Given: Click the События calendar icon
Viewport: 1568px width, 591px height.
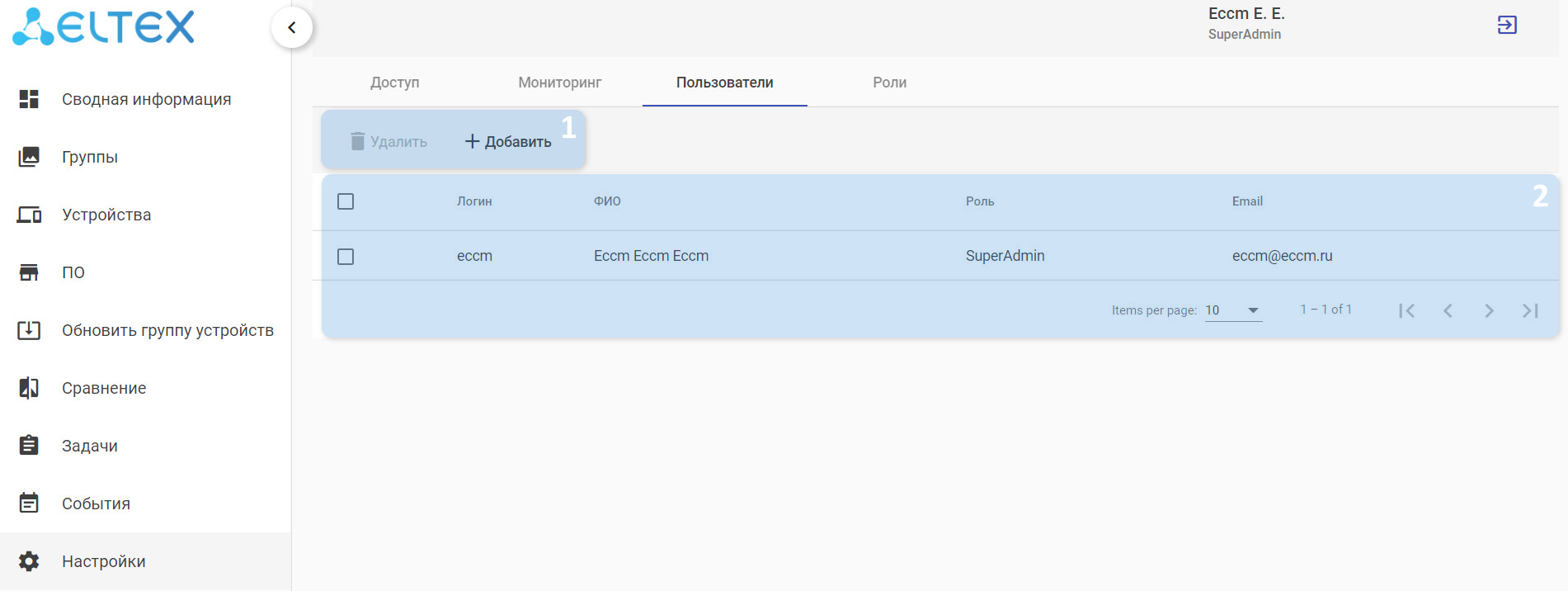Looking at the screenshot, I should 29,504.
